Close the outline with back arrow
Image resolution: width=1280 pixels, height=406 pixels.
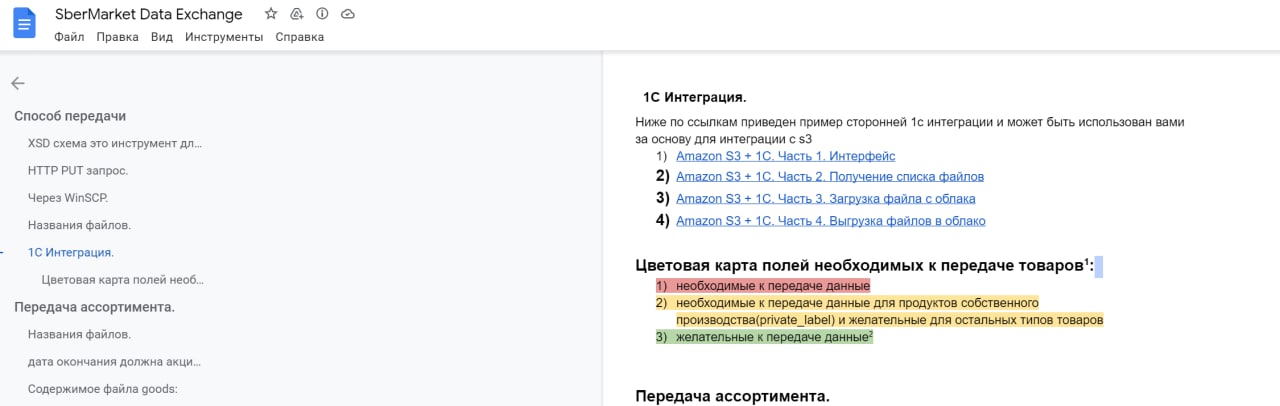pos(18,83)
